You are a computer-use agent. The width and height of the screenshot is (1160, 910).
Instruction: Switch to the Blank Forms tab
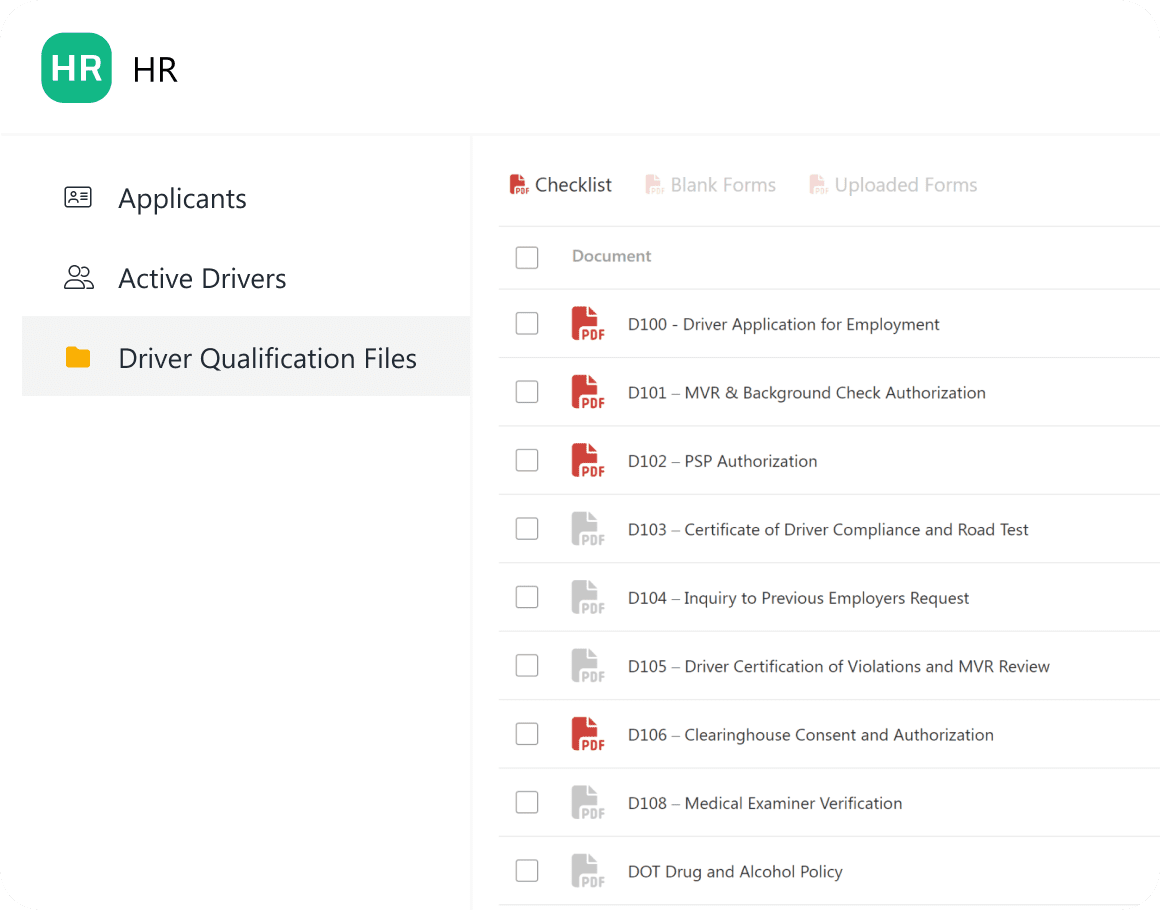click(711, 184)
